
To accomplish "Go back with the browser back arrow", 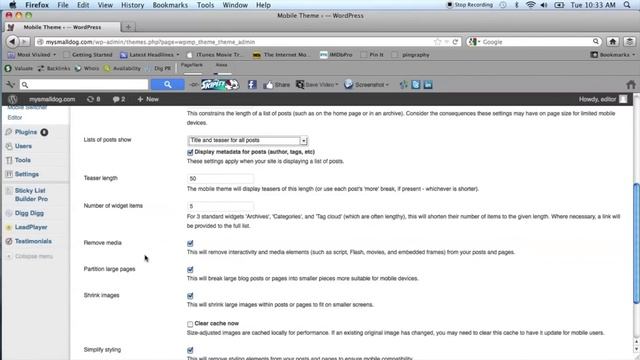I will (12, 42).
